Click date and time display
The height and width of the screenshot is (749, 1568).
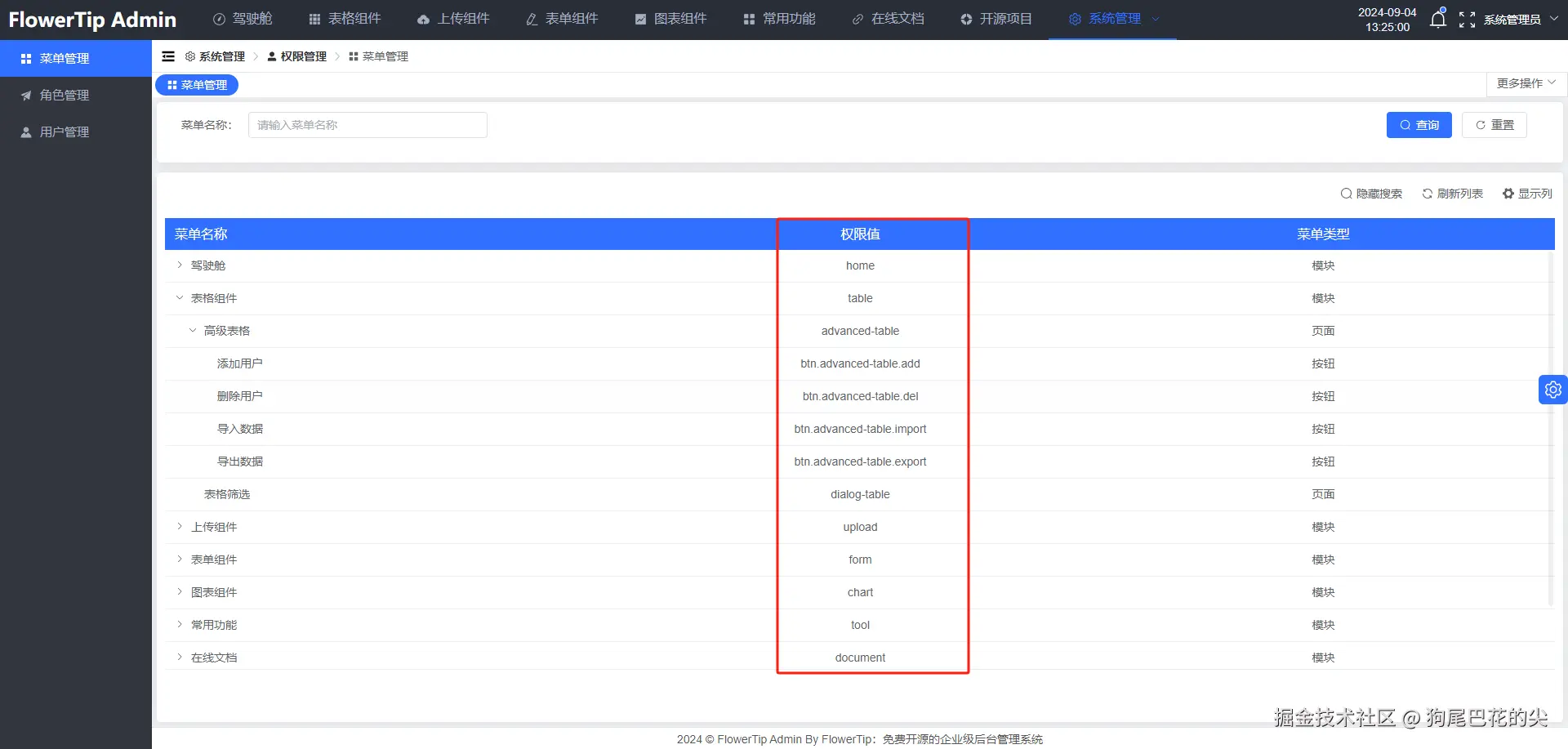click(x=1387, y=20)
